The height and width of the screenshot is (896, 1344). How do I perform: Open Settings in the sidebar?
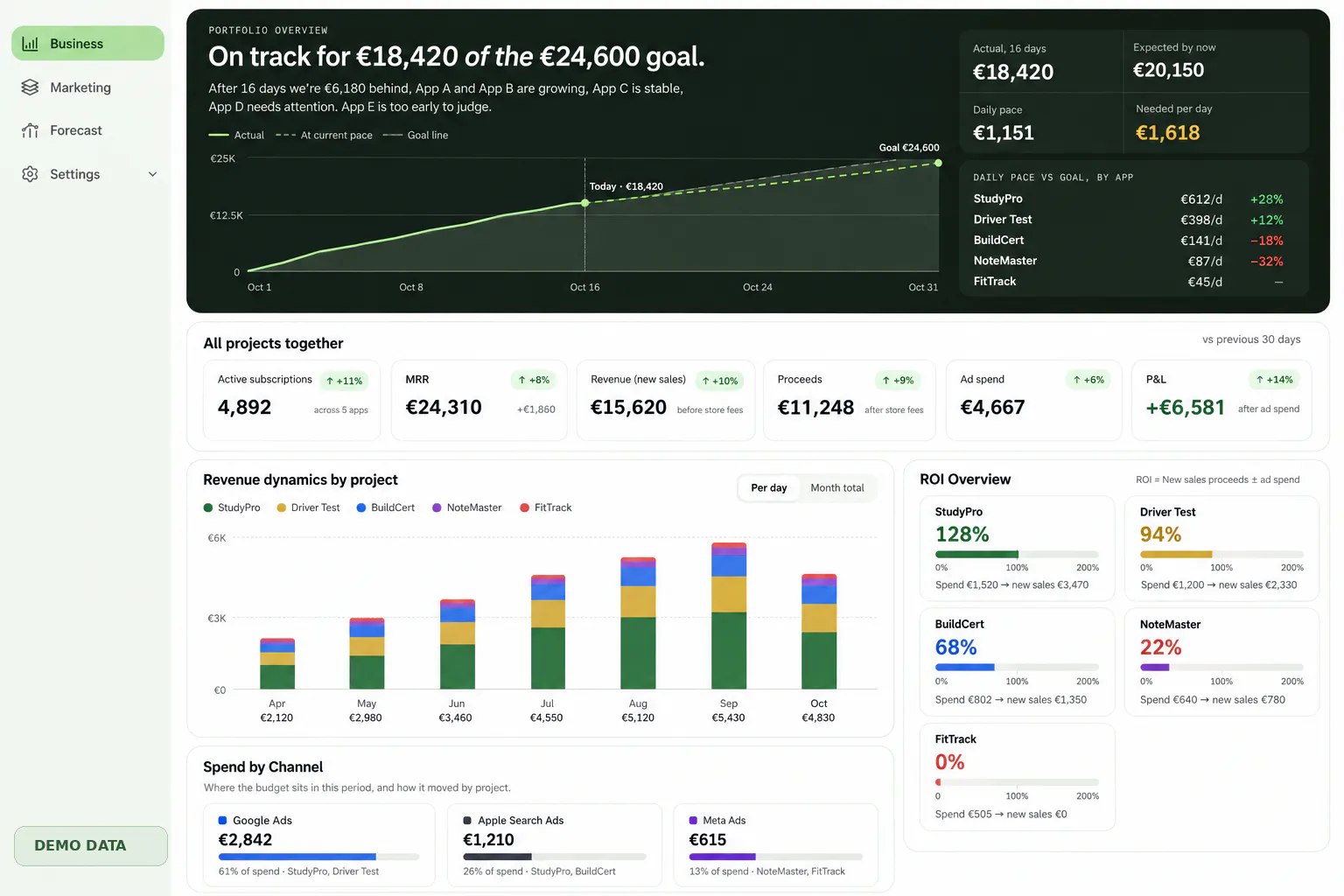87,174
